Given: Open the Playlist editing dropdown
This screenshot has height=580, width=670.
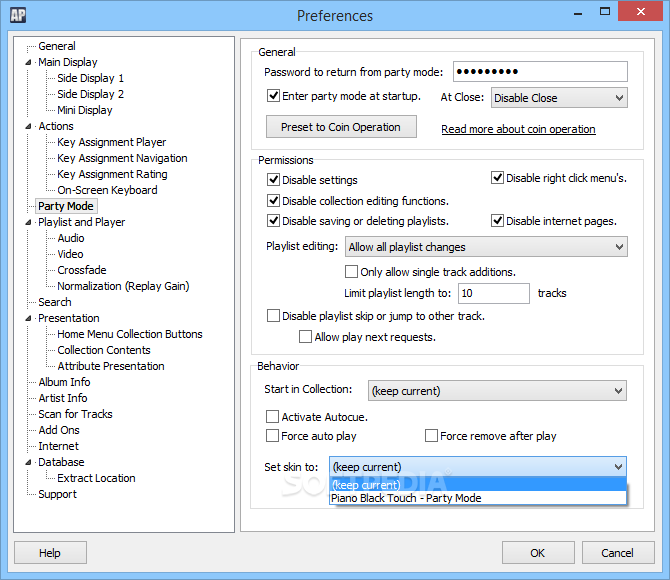Looking at the screenshot, I should tap(486, 247).
